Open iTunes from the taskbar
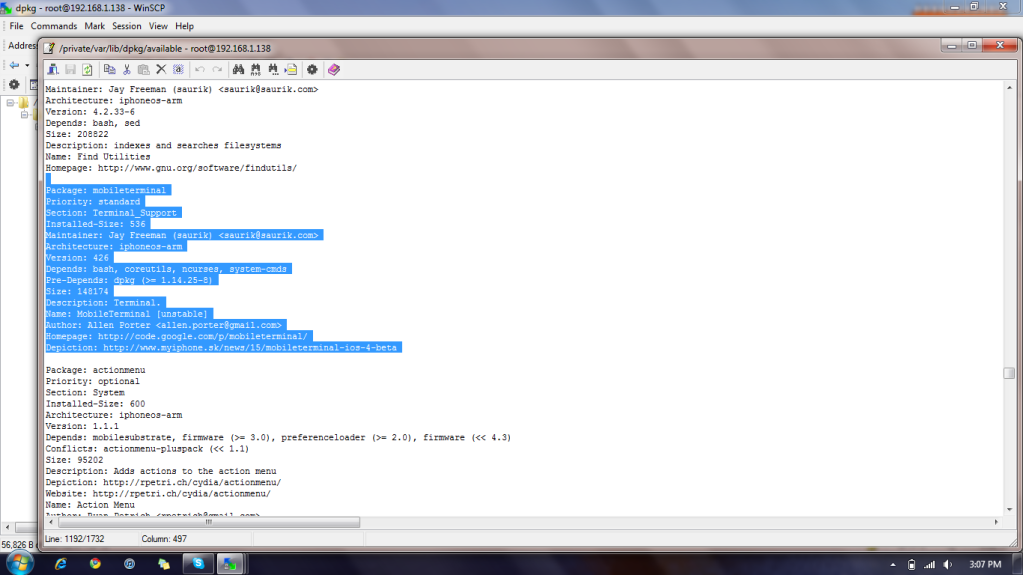 click(x=129, y=564)
